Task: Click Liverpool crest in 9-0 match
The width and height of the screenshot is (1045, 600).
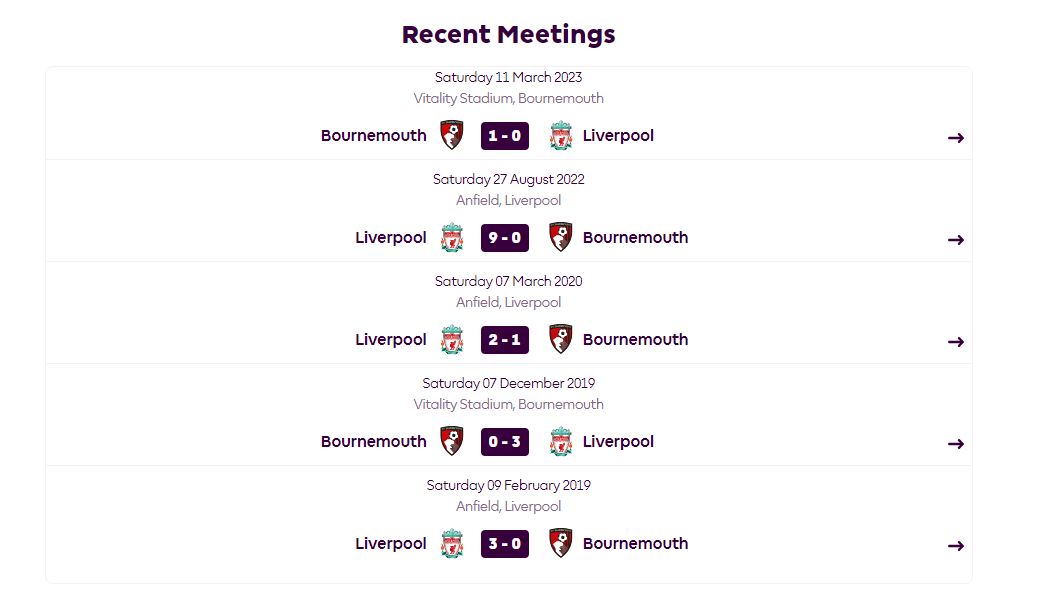Action: tap(452, 237)
